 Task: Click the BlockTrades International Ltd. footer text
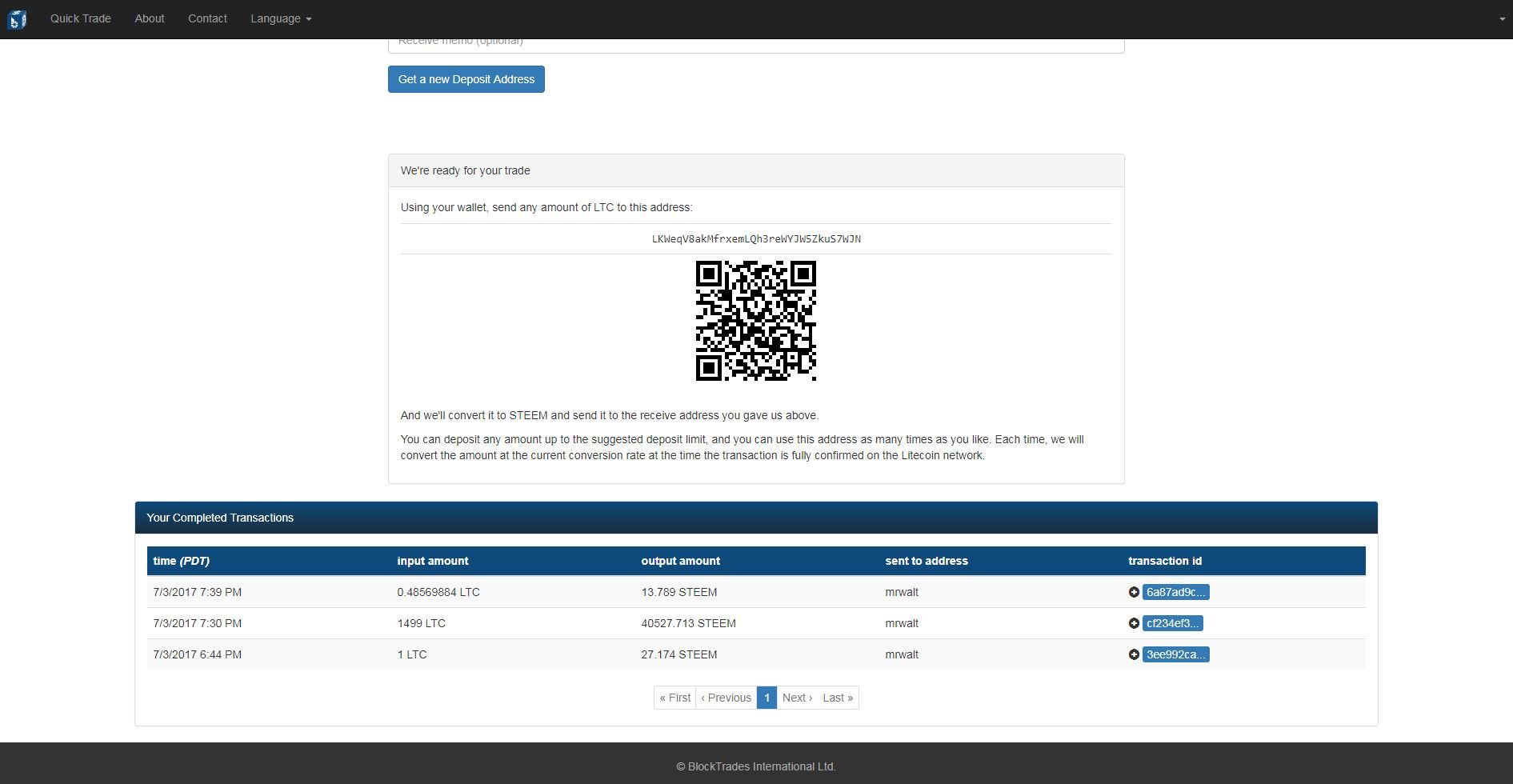click(756, 766)
